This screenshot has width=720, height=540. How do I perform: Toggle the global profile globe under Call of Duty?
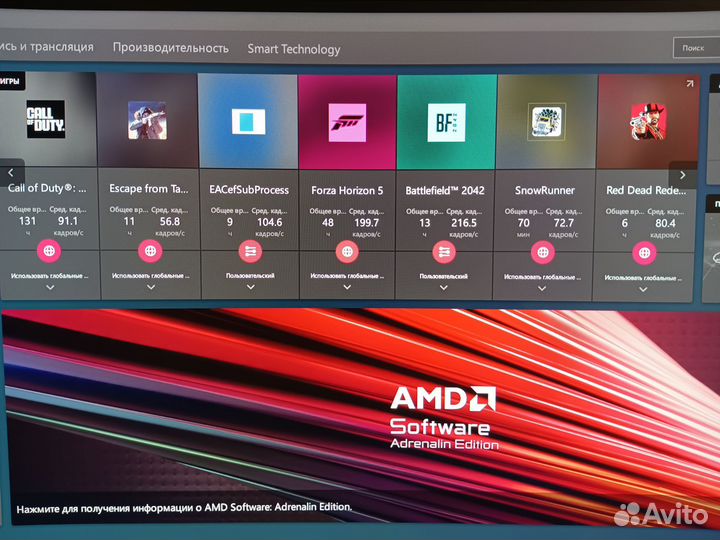click(49, 251)
